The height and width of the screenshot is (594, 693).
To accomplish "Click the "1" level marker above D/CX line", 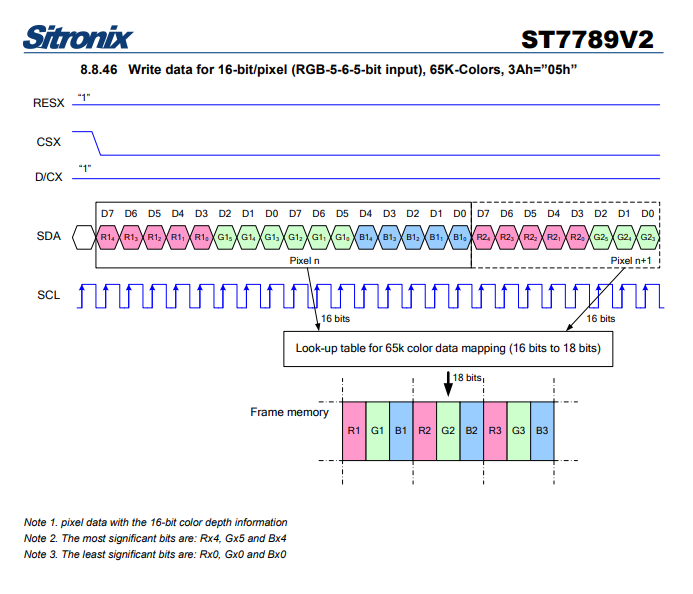I will tap(85, 168).
